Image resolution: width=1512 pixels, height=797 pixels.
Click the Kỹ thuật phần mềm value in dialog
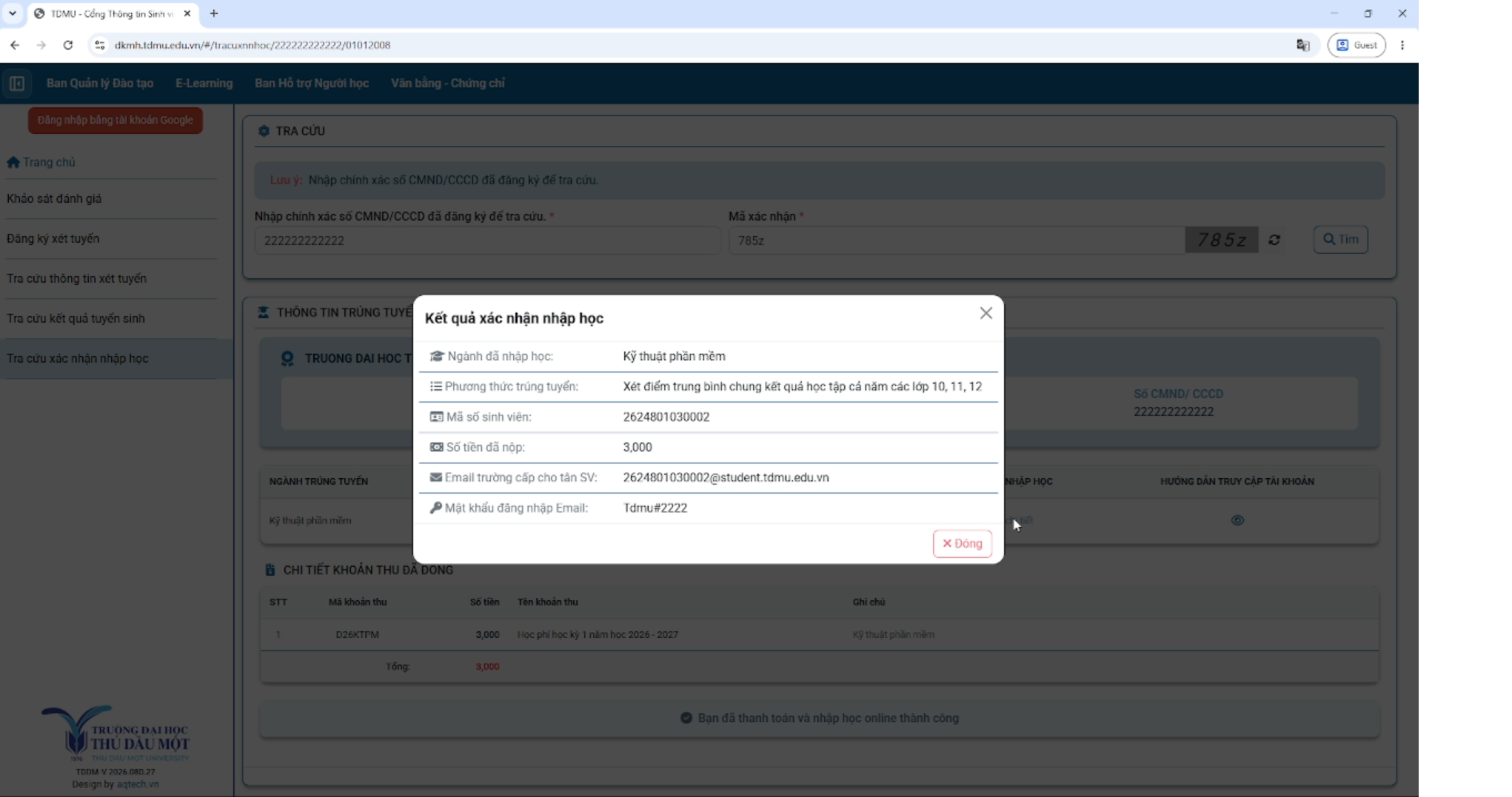tap(674, 356)
